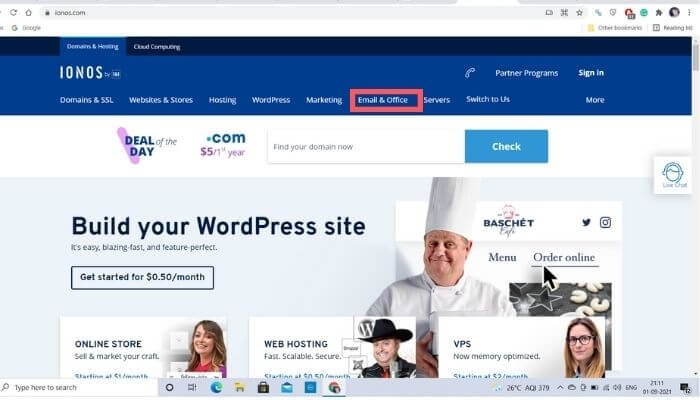Switch to the Cloud Computing tab

(x=157, y=46)
